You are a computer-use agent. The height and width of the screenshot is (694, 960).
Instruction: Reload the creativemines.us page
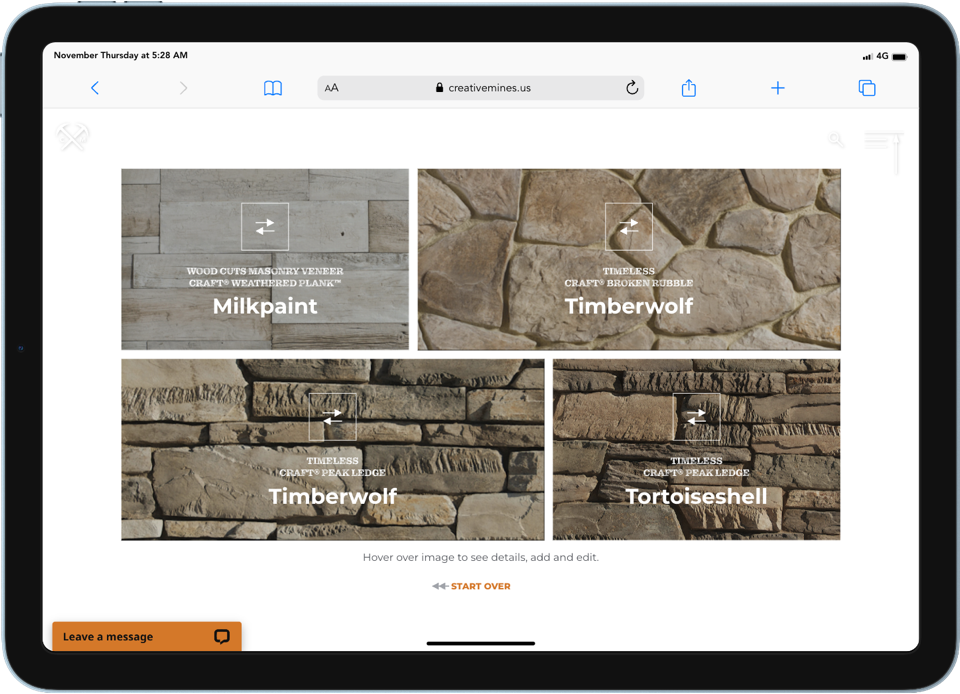[x=632, y=88]
